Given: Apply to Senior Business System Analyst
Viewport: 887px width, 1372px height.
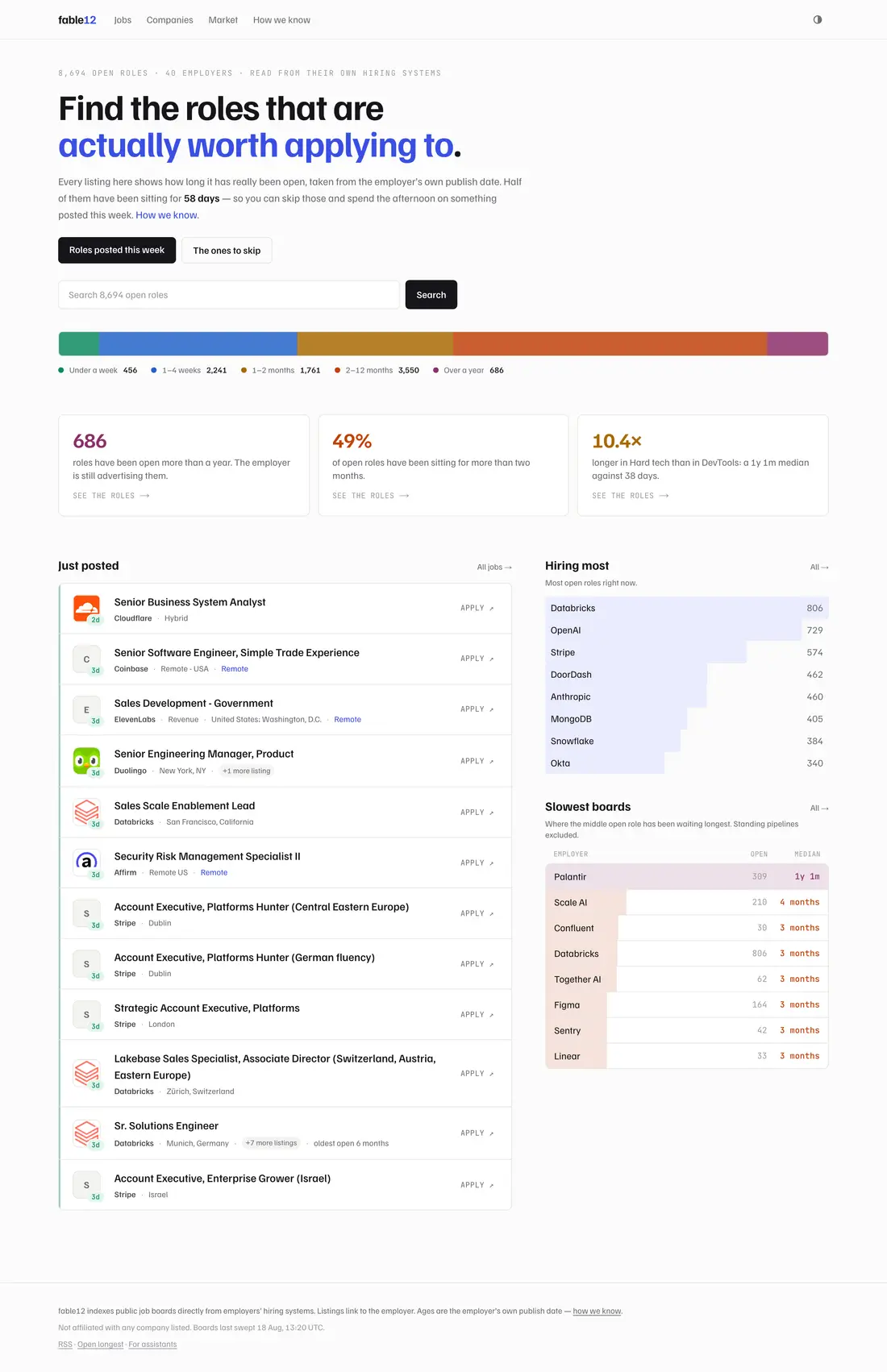Looking at the screenshot, I should pyautogui.click(x=477, y=609).
